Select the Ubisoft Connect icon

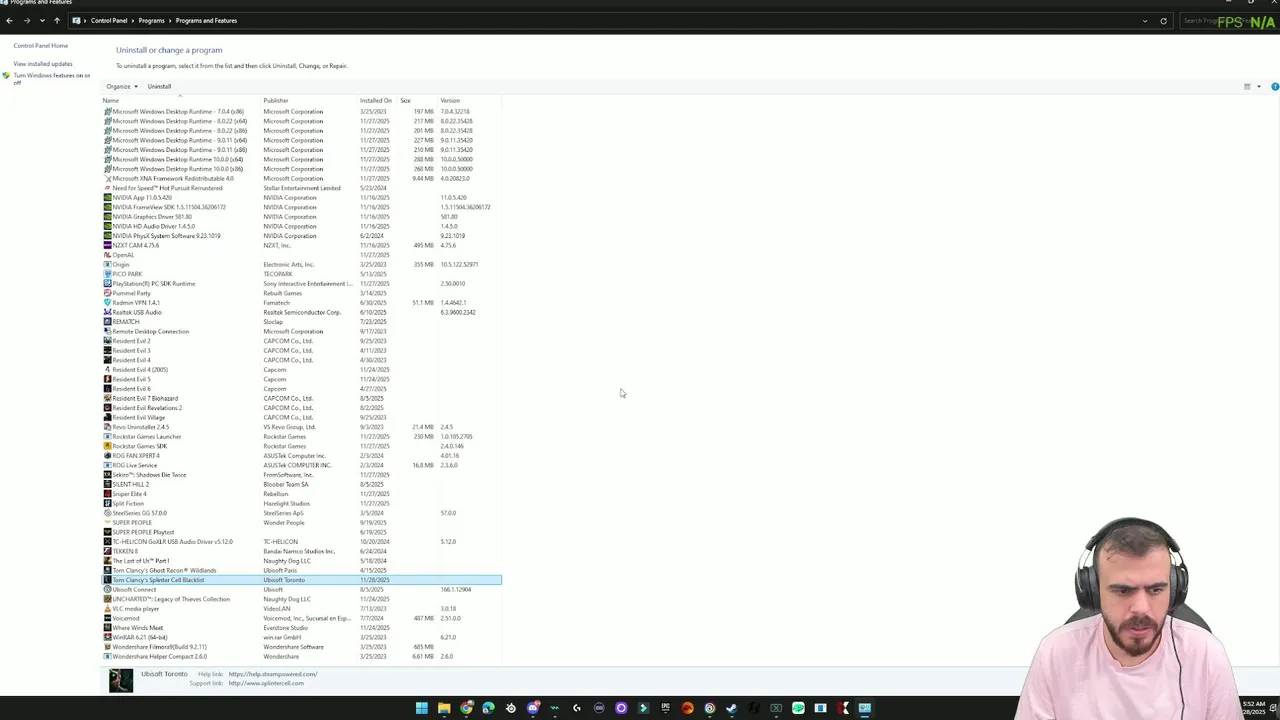click(x=108, y=590)
